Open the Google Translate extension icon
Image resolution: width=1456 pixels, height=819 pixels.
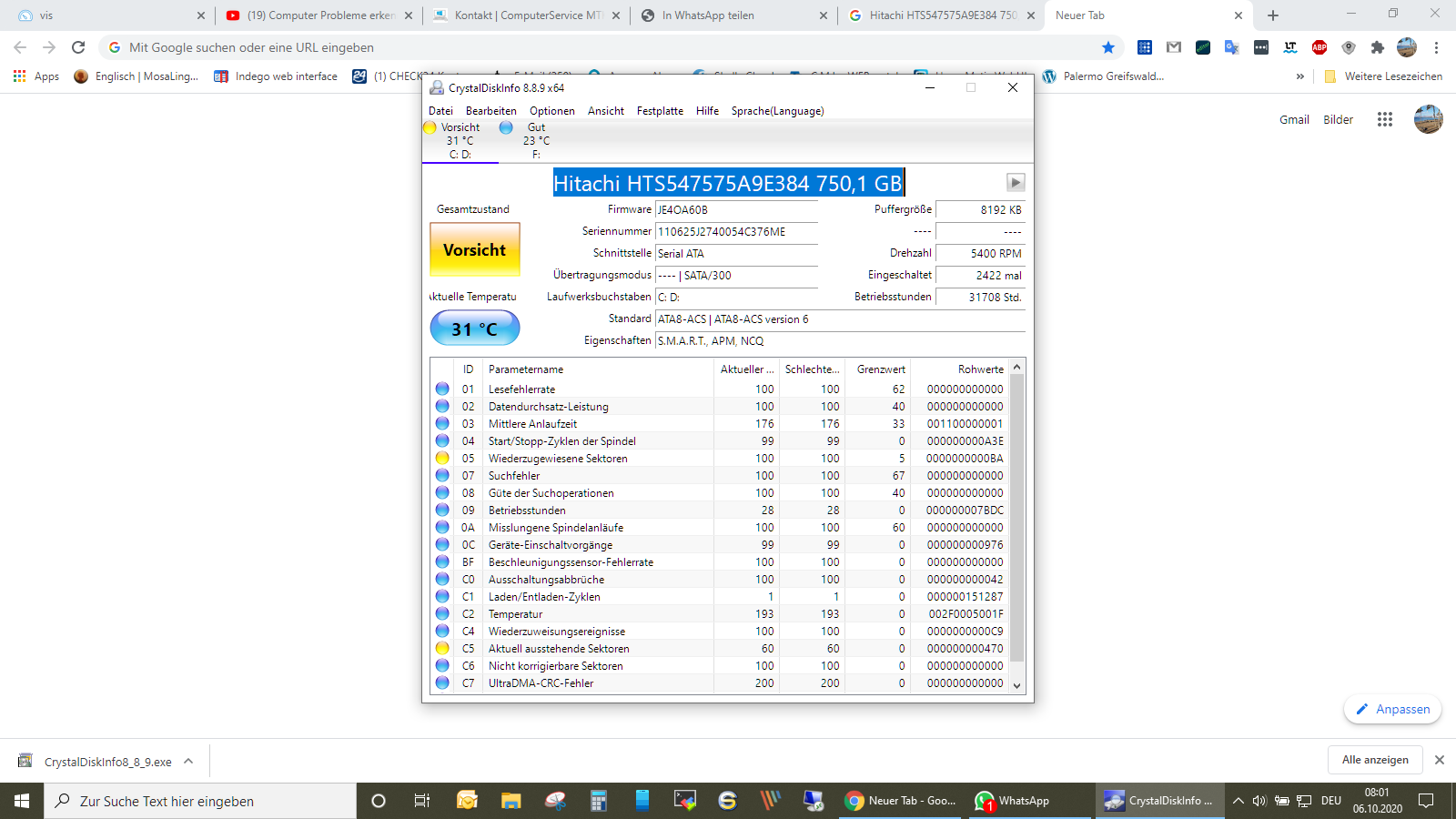tap(1232, 47)
